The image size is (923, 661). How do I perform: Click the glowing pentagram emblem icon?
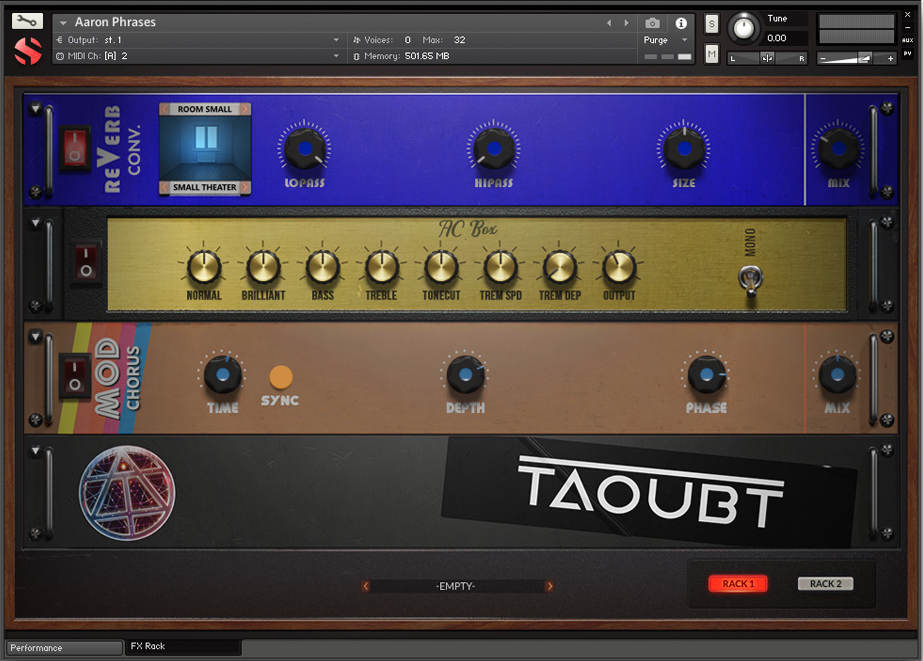tap(127, 493)
